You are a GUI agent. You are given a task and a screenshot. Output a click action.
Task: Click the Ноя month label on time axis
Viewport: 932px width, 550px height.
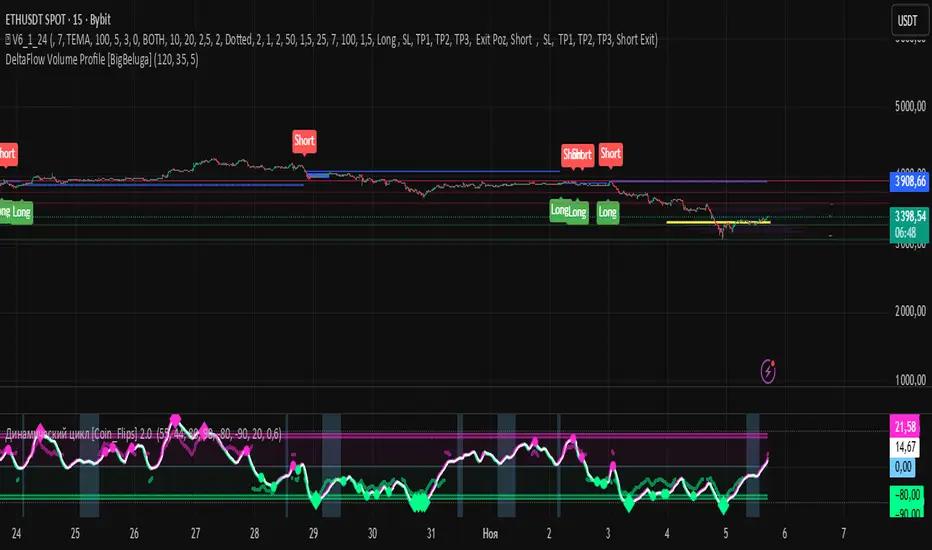[x=490, y=530]
